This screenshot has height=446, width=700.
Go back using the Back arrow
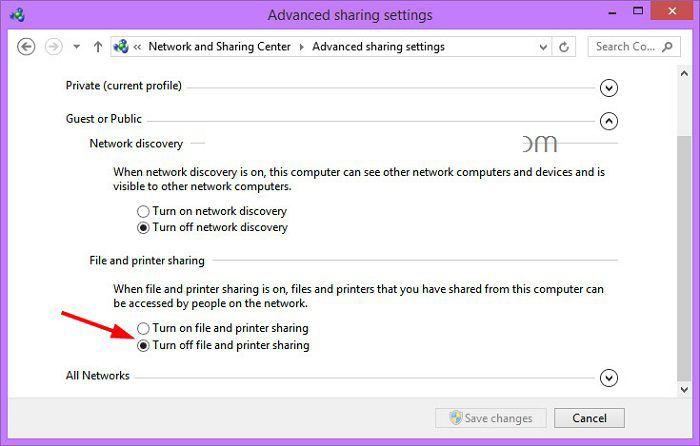coord(26,46)
